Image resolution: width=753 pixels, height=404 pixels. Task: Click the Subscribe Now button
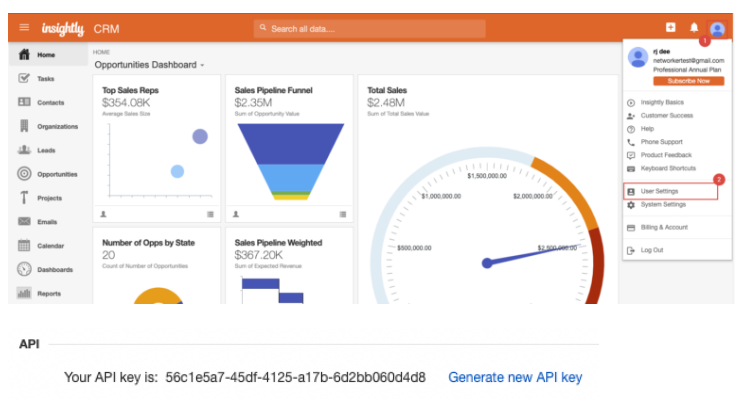(688, 81)
